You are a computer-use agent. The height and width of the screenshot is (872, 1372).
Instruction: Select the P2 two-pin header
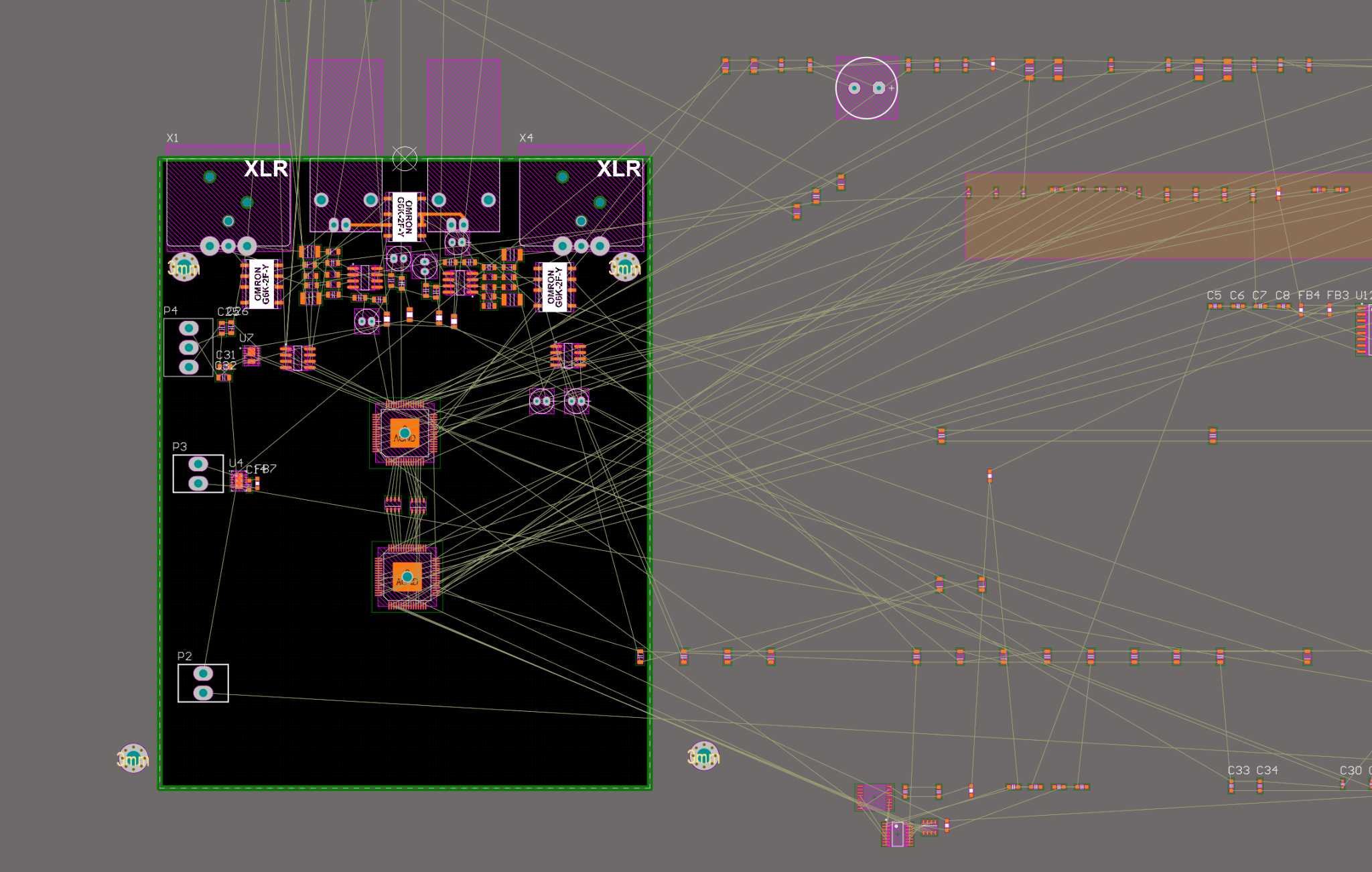[203, 683]
